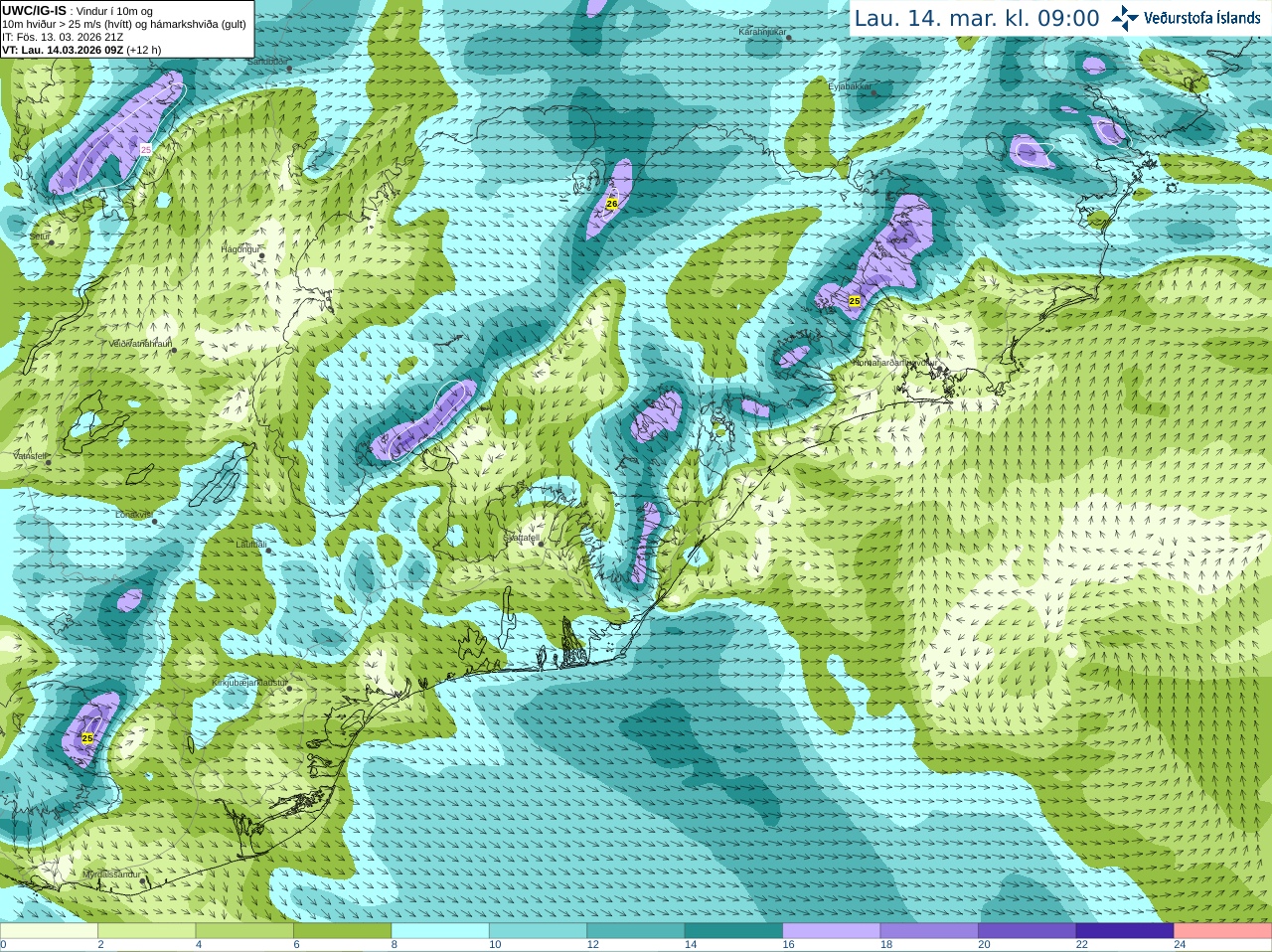The height and width of the screenshot is (952, 1272).
Task: Click the legend scale number 14
Action: (x=691, y=945)
